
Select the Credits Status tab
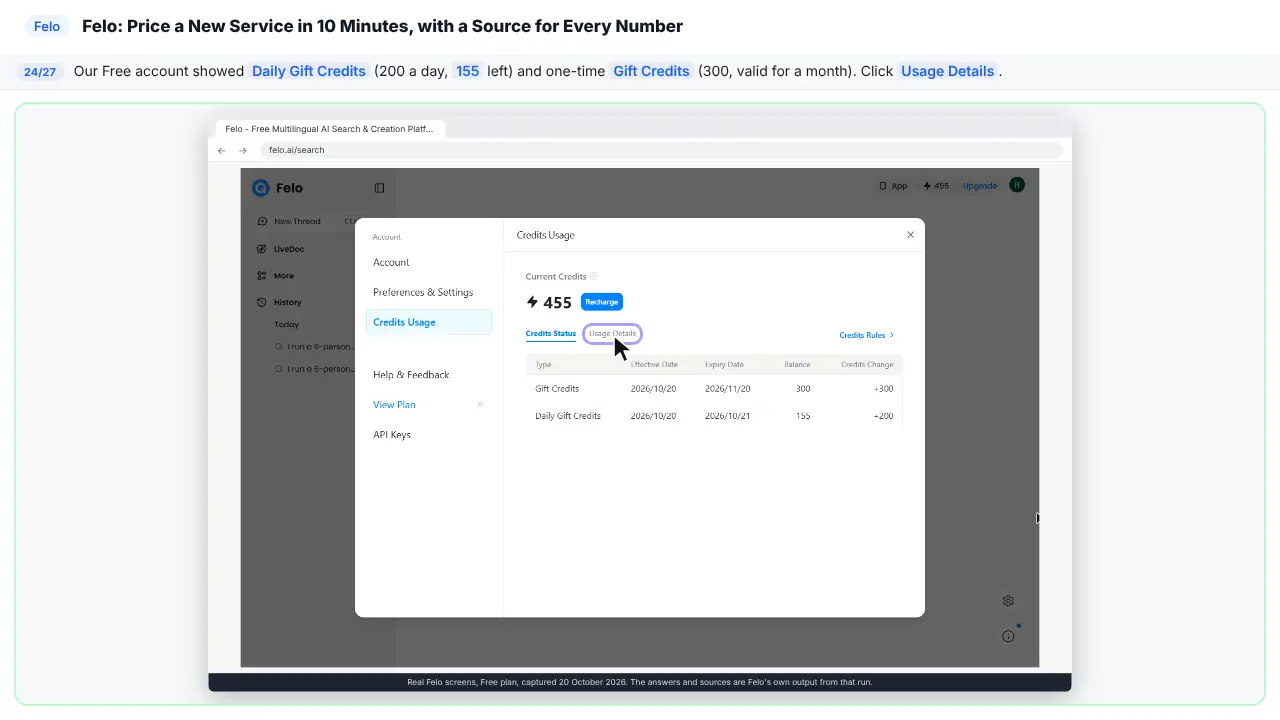tap(551, 334)
